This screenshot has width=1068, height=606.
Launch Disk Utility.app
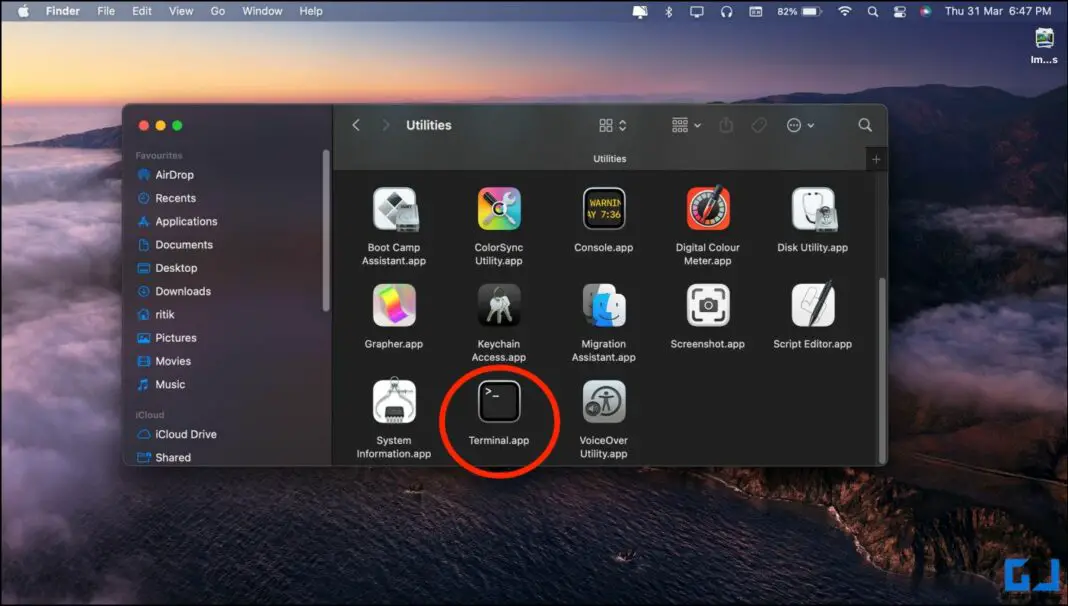pos(811,210)
